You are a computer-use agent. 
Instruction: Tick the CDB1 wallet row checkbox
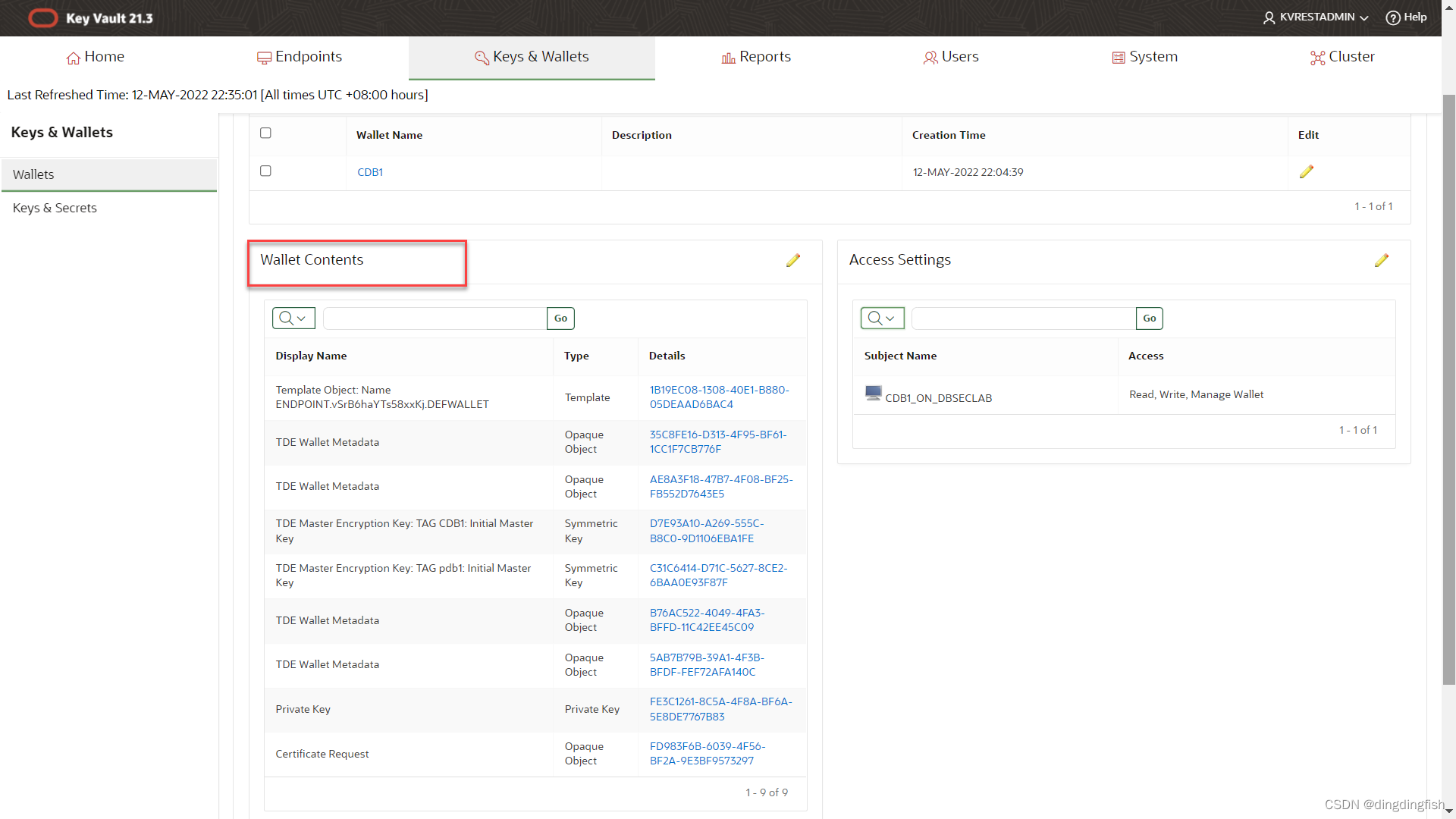[x=265, y=171]
